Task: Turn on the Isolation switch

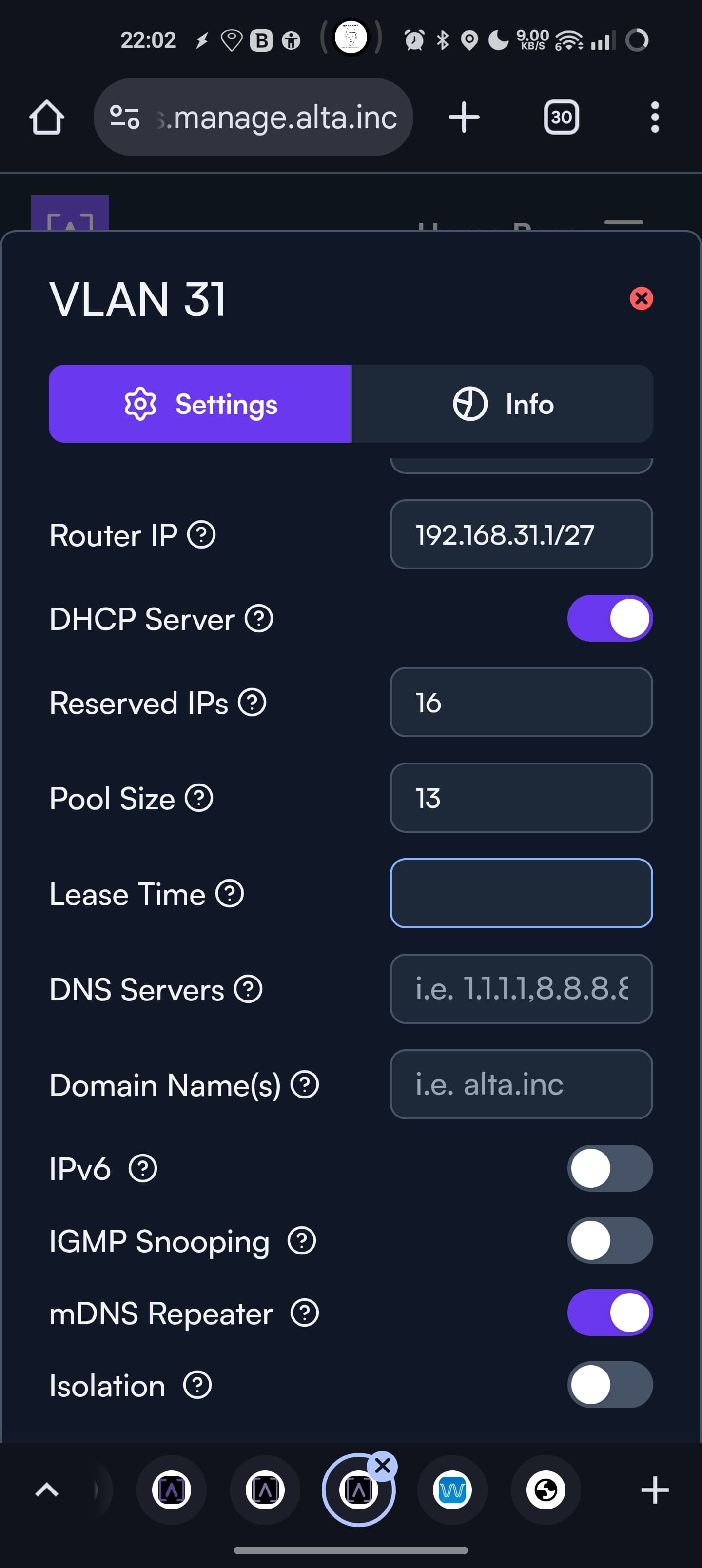Action: [x=609, y=1385]
